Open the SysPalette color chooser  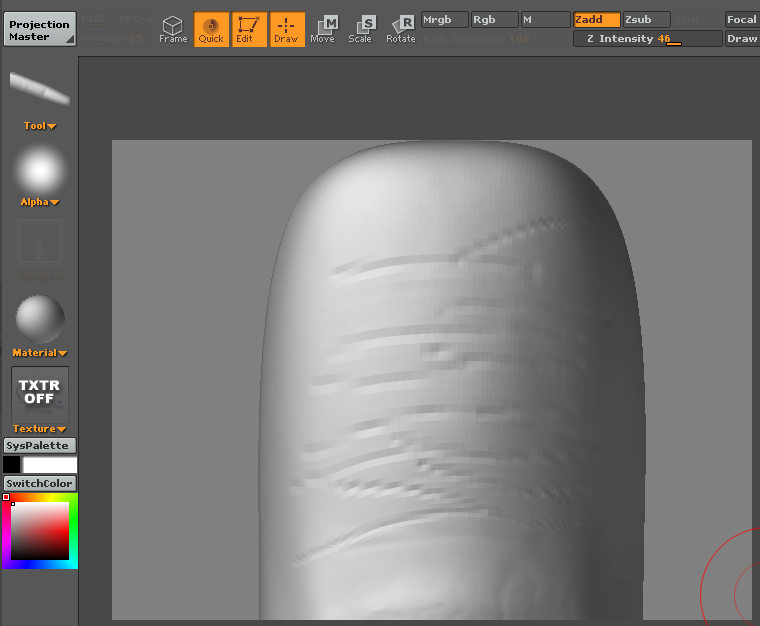point(40,445)
